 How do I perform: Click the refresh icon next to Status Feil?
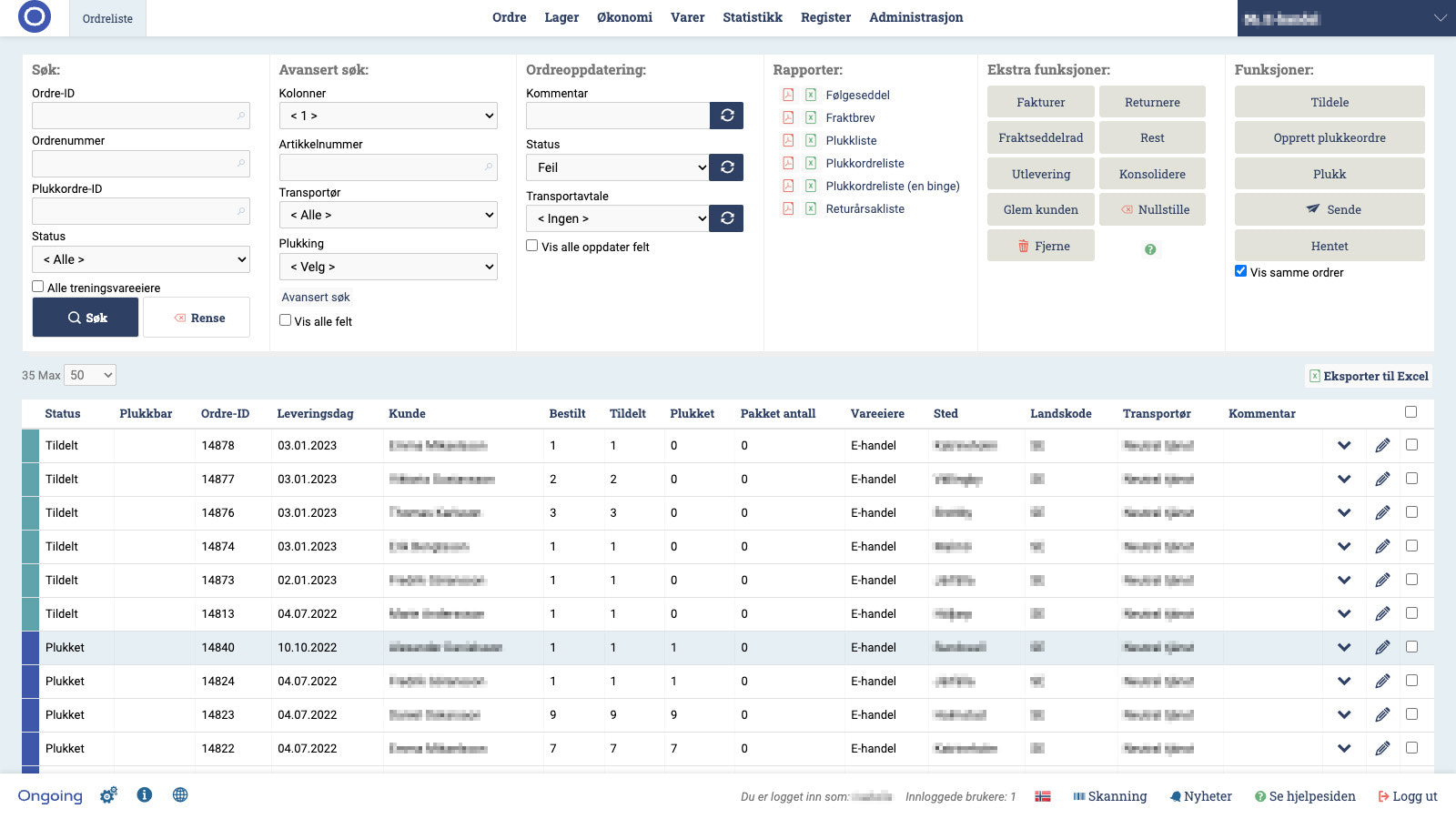point(727,167)
